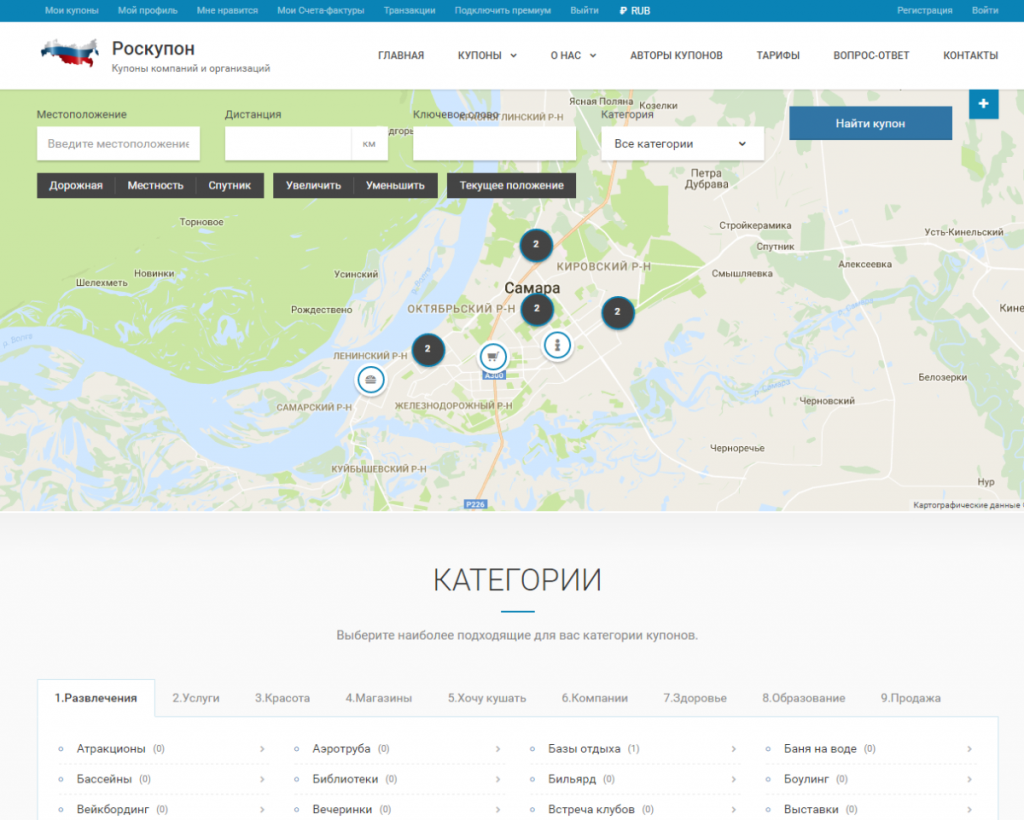Click the arrow in the Бильярд row
Viewport: 1024px width, 820px height.
[x=733, y=779]
